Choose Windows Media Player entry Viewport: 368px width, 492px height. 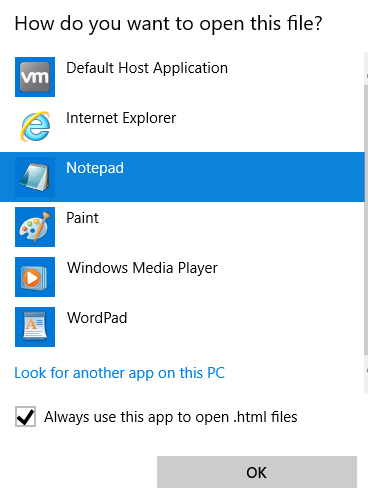(182, 277)
